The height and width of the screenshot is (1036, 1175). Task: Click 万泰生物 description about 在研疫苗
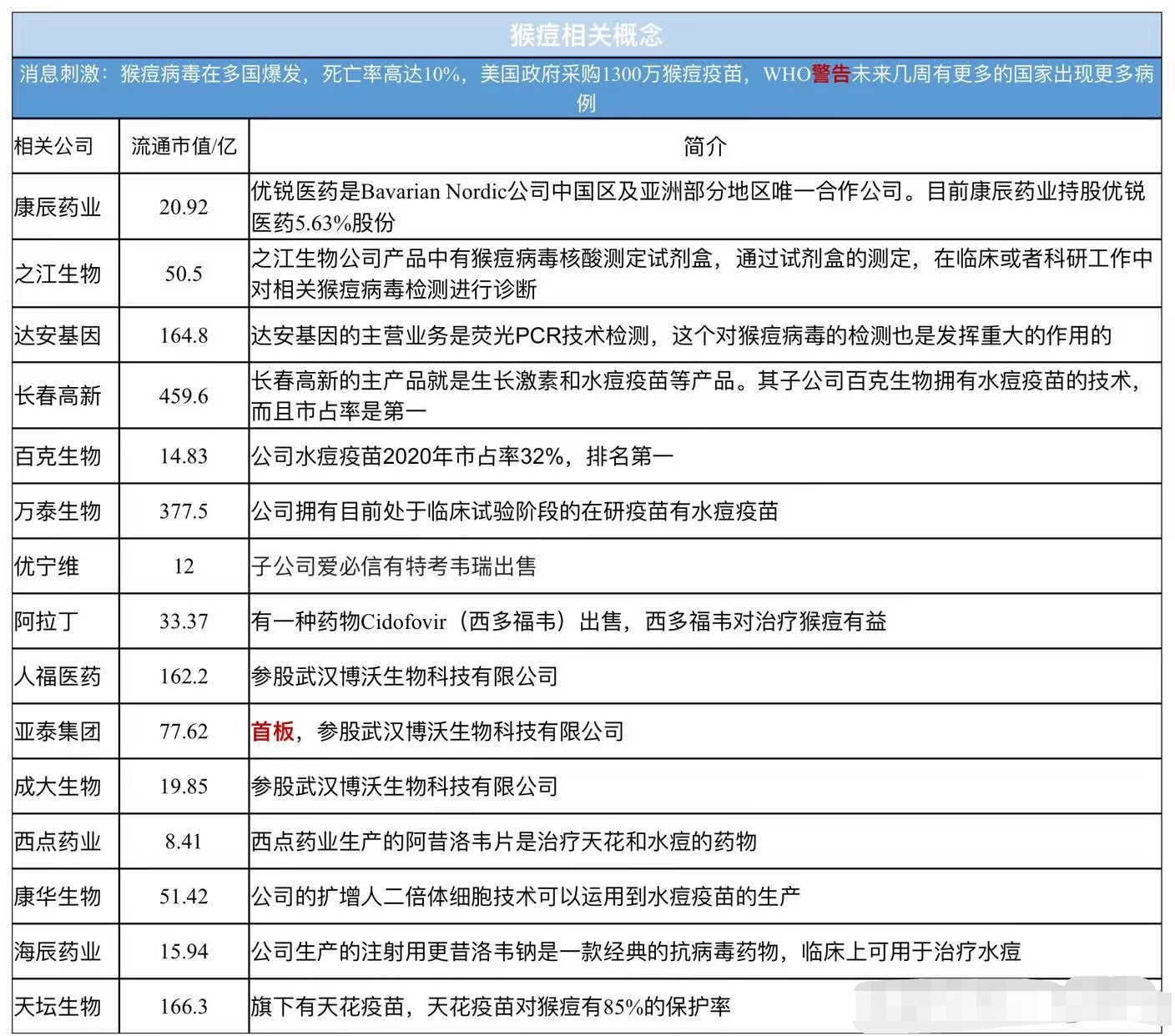(x=515, y=511)
